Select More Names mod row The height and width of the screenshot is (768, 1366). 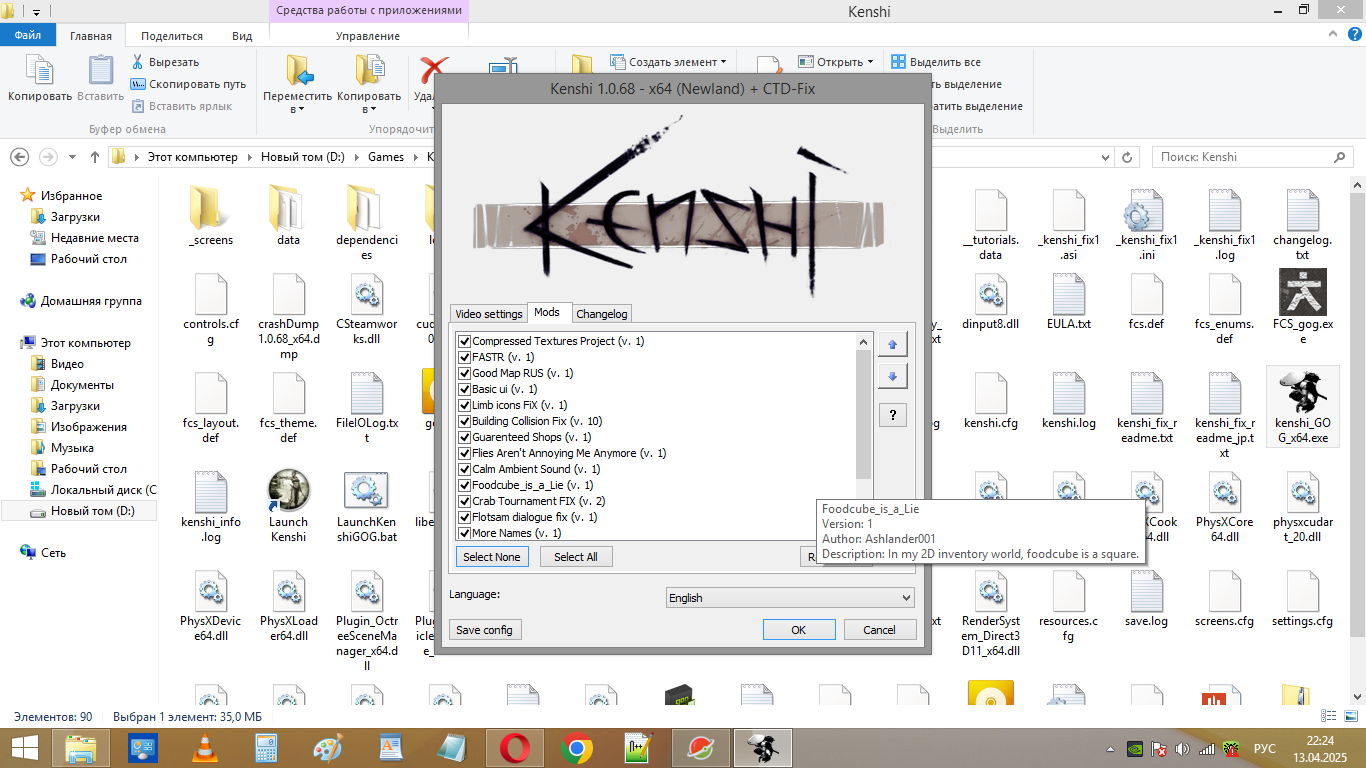516,533
